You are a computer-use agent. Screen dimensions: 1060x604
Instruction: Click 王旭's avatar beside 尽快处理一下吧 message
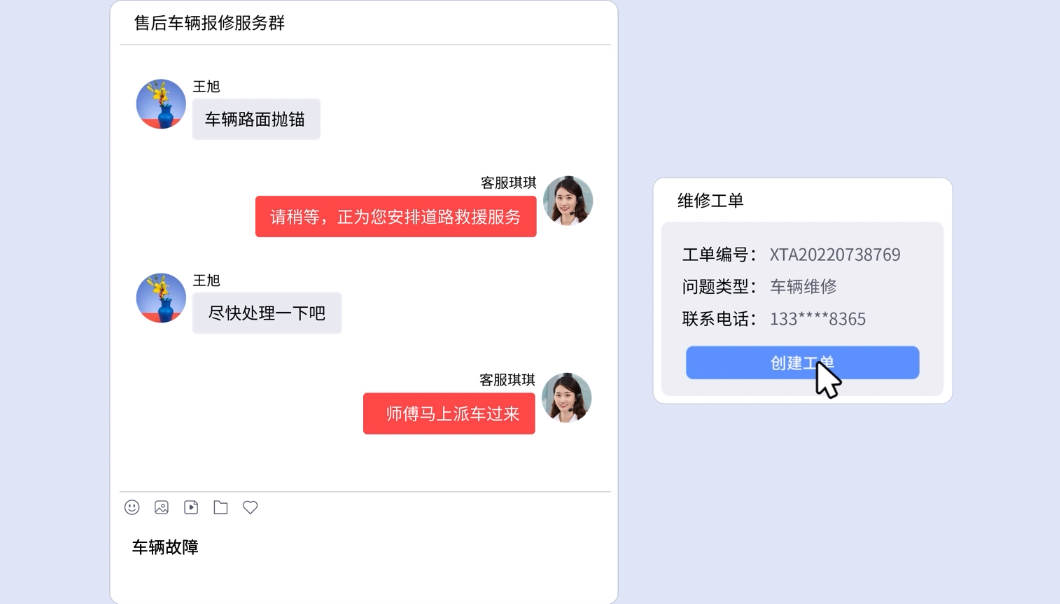161,298
